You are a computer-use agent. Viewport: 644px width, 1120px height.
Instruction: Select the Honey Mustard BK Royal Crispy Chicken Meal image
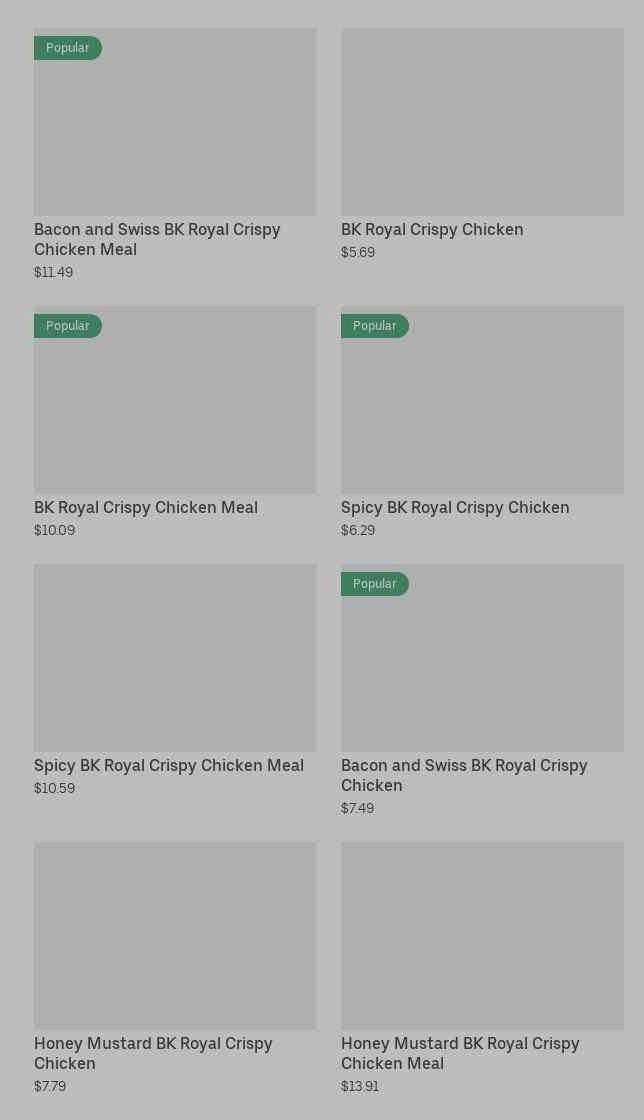click(x=482, y=935)
